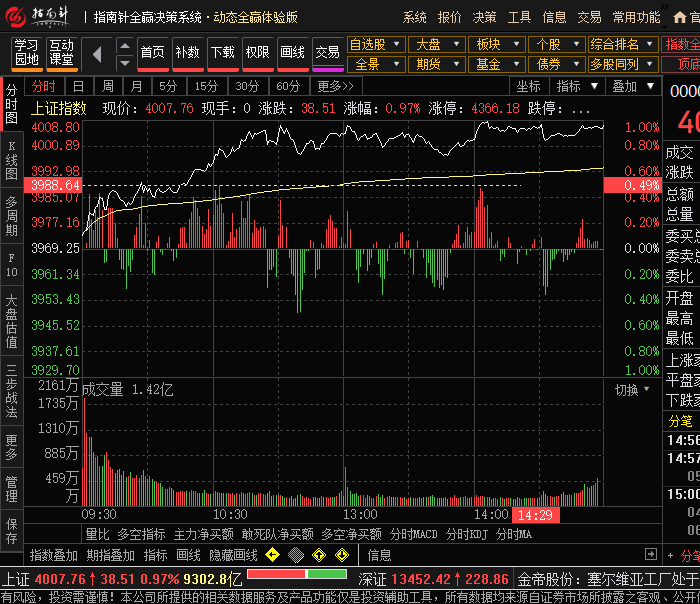This screenshot has height=604, width=700.
Task: Select the 主力净买额 indicator tab
Action: 204,534
